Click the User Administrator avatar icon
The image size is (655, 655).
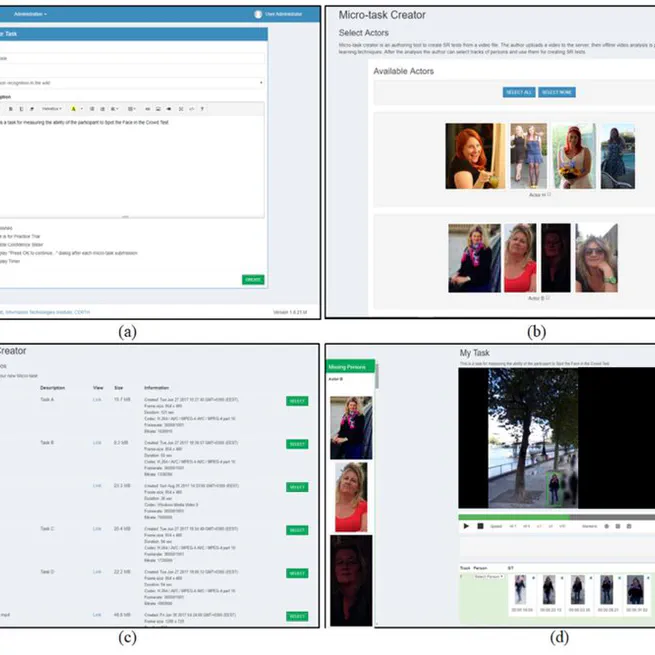[x=258, y=14]
